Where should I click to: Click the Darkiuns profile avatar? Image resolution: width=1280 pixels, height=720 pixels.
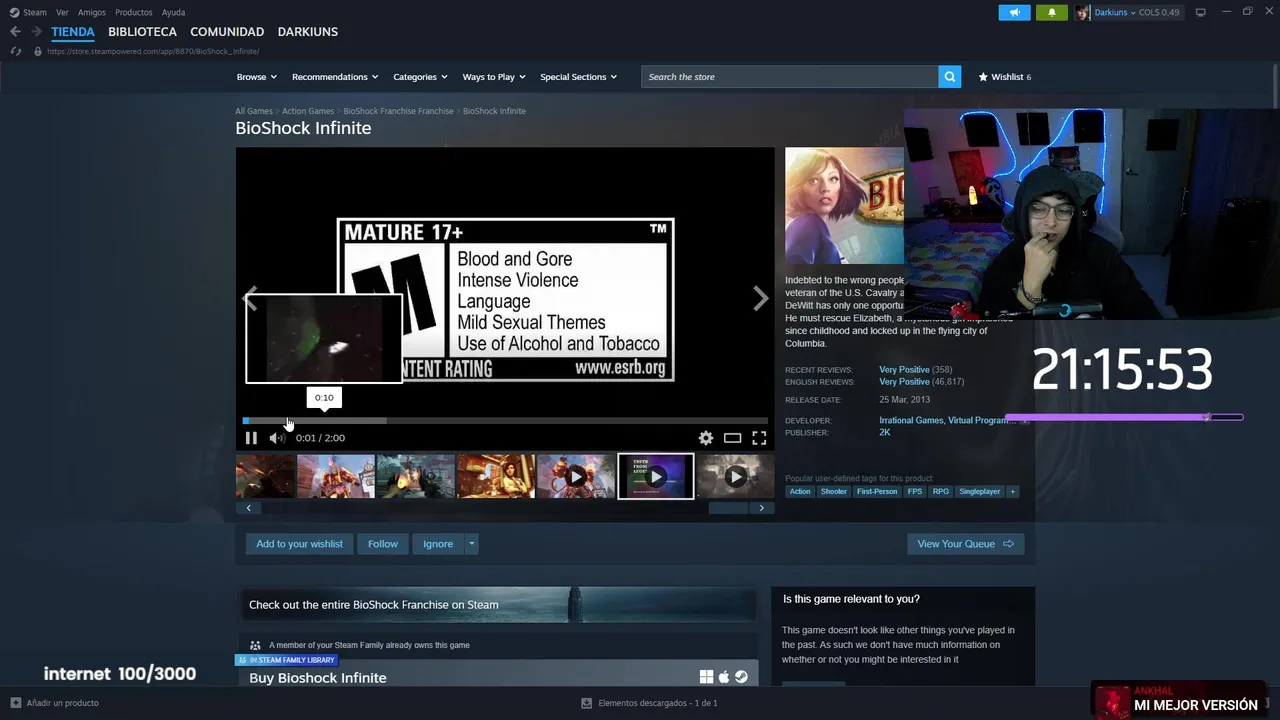point(1083,12)
